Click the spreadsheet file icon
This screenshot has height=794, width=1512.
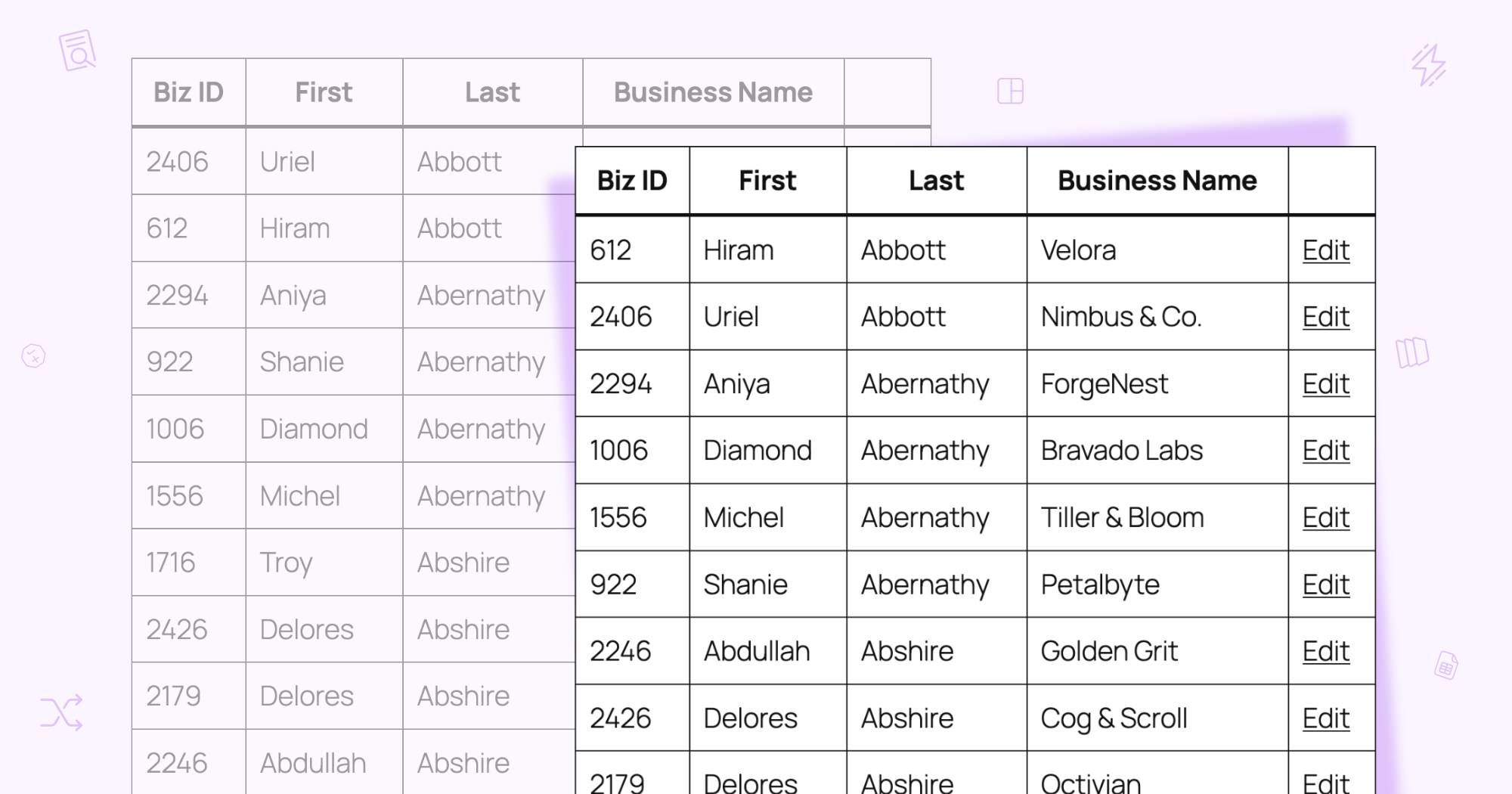click(1445, 665)
